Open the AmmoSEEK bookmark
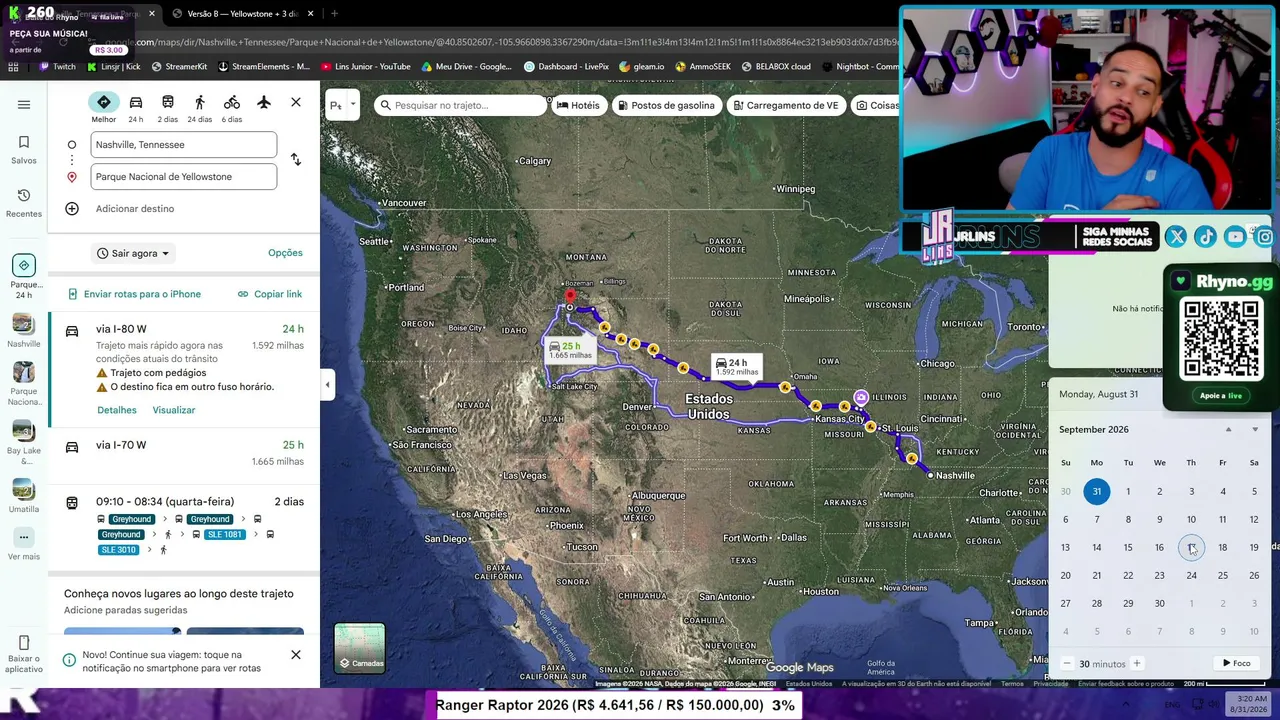 point(703,67)
